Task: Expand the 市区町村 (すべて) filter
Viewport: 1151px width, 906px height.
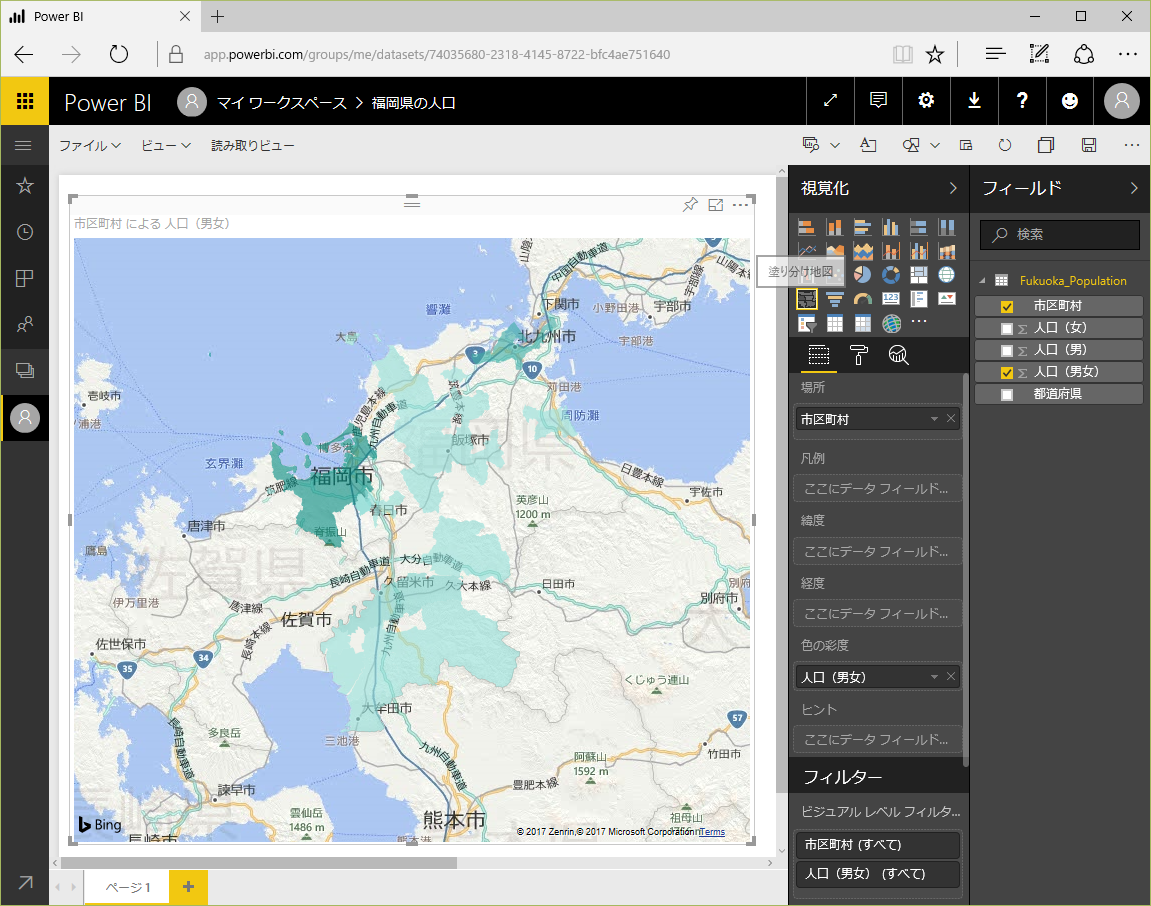Action: point(877,844)
